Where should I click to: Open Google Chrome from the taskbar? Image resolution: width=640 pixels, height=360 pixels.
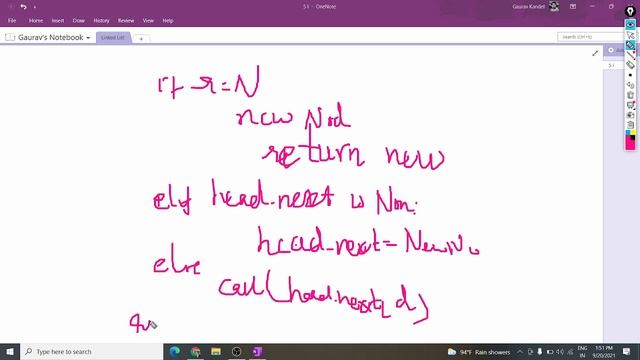pyautogui.click(x=196, y=351)
